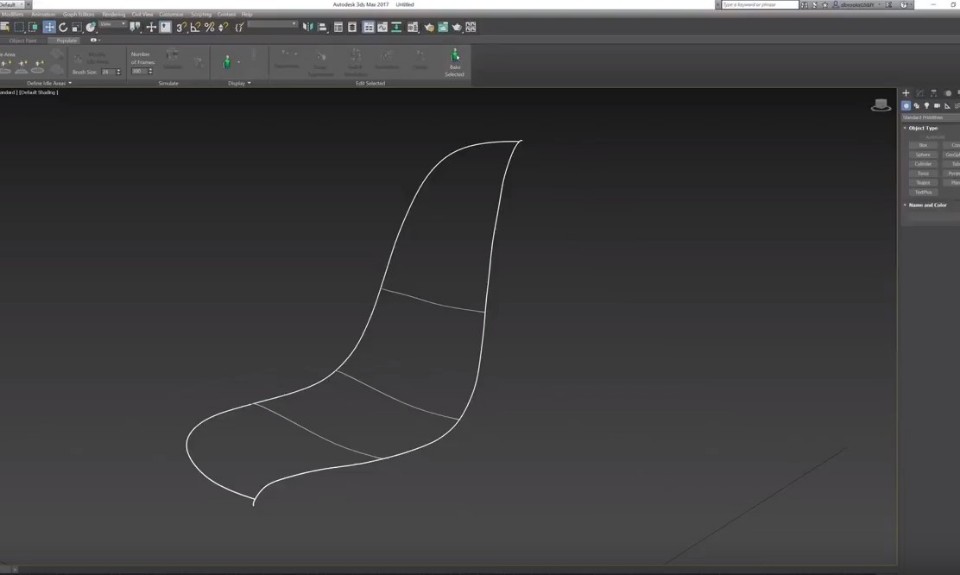Open Render Setup dialog
Viewport: 960px width, 575px height.
click(x=429, y=27)
